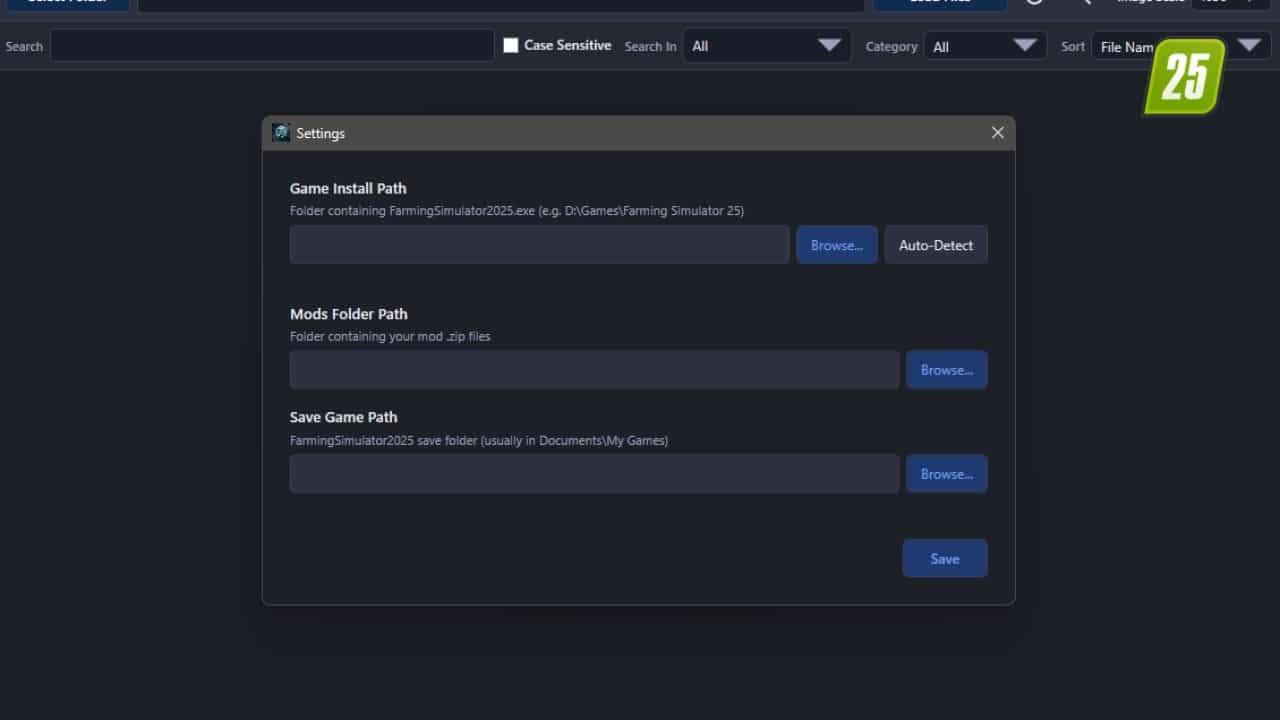Click the Farming Simulator 25 logo badge
1280x720 pixels.
(1185, 75)
